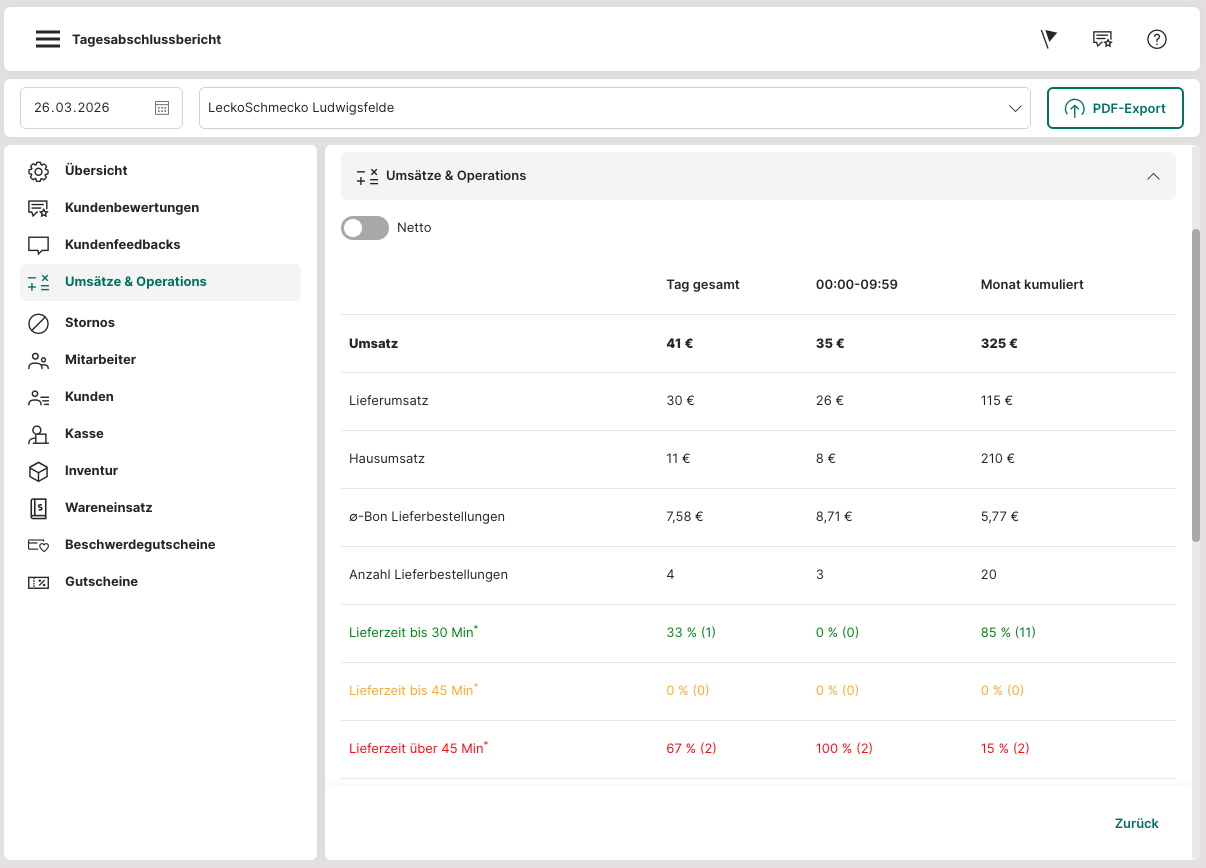Open Wareneinsatz in the sidebar

coord(108,508)
